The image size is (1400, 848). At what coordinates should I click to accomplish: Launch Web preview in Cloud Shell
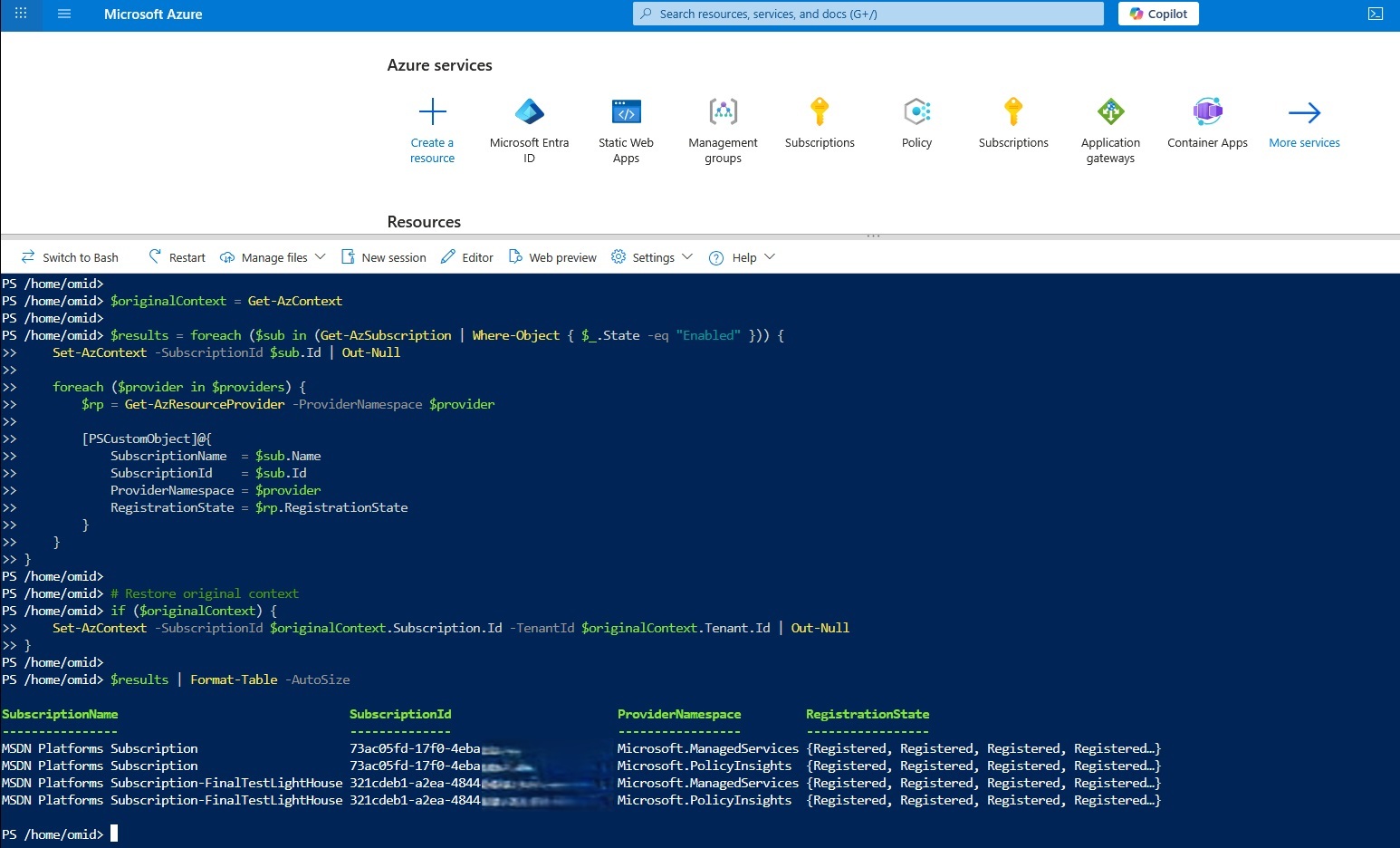tap(552, 257)
